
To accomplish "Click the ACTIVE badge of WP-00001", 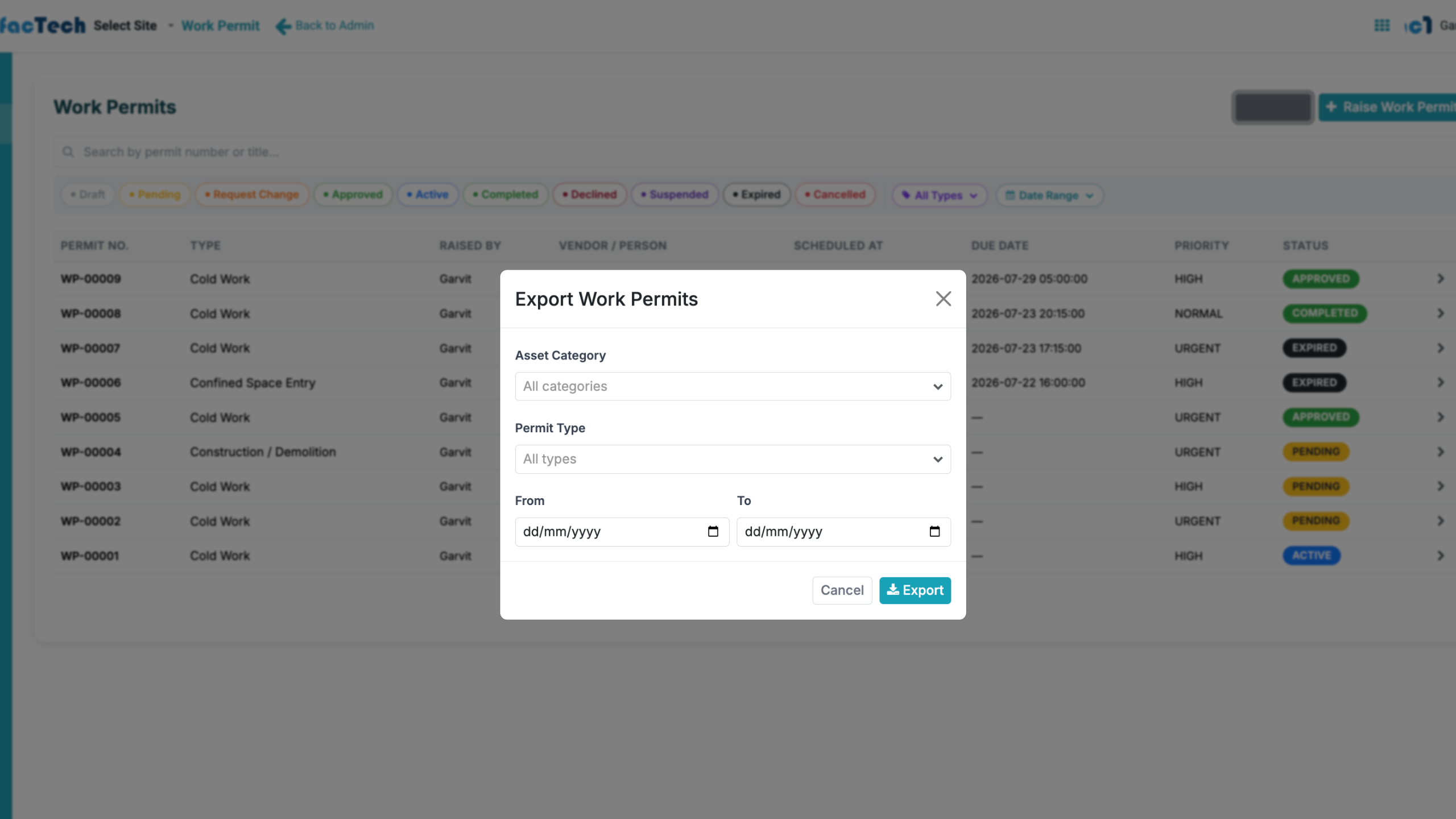I will 1312,556.
